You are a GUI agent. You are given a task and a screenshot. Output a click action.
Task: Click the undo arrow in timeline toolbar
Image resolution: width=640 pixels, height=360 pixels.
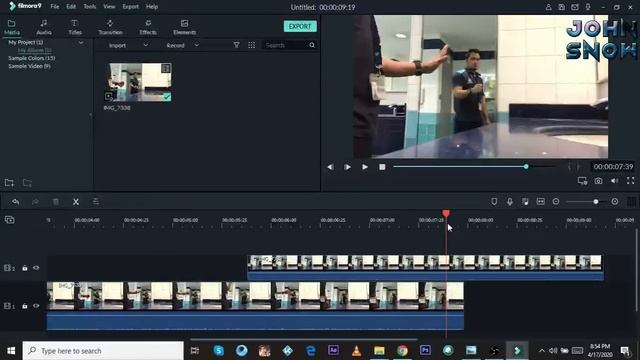point(16,201)
